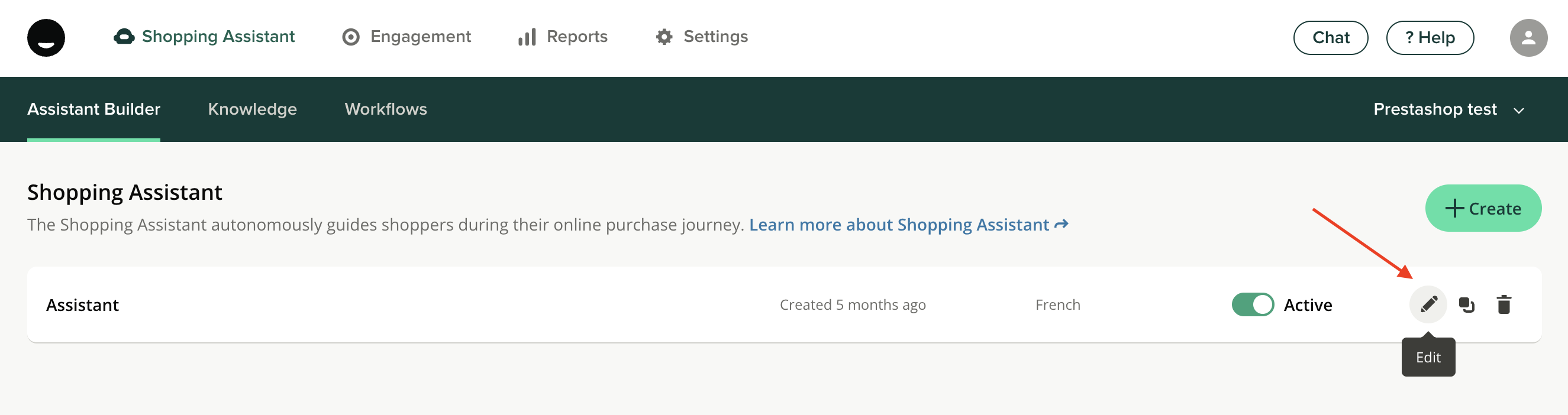The width and height of the screenshot is (1568, 415).
Task: Duplicate the Assistant with the copy icon
Action: click(x=1466, y=304)
